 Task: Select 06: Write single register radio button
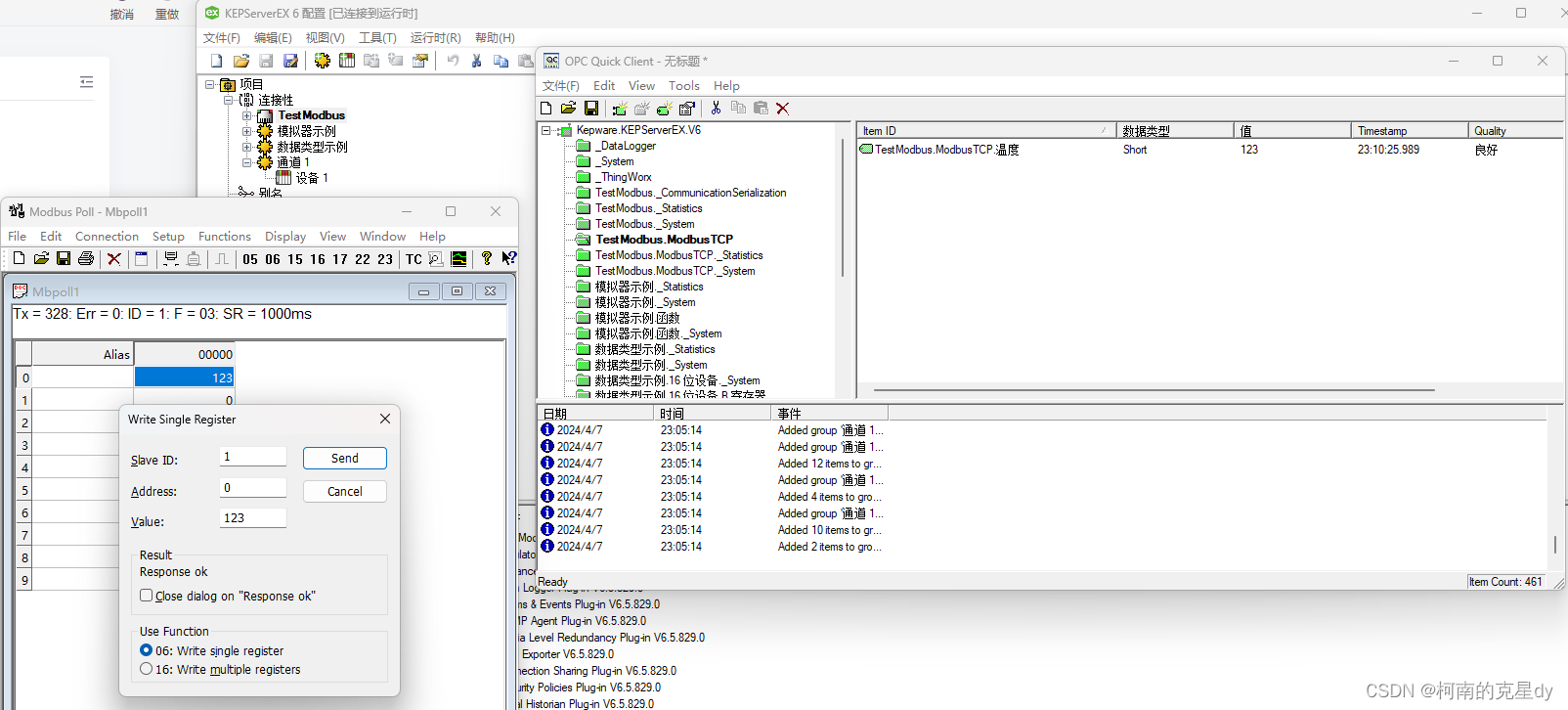(147, 650)
